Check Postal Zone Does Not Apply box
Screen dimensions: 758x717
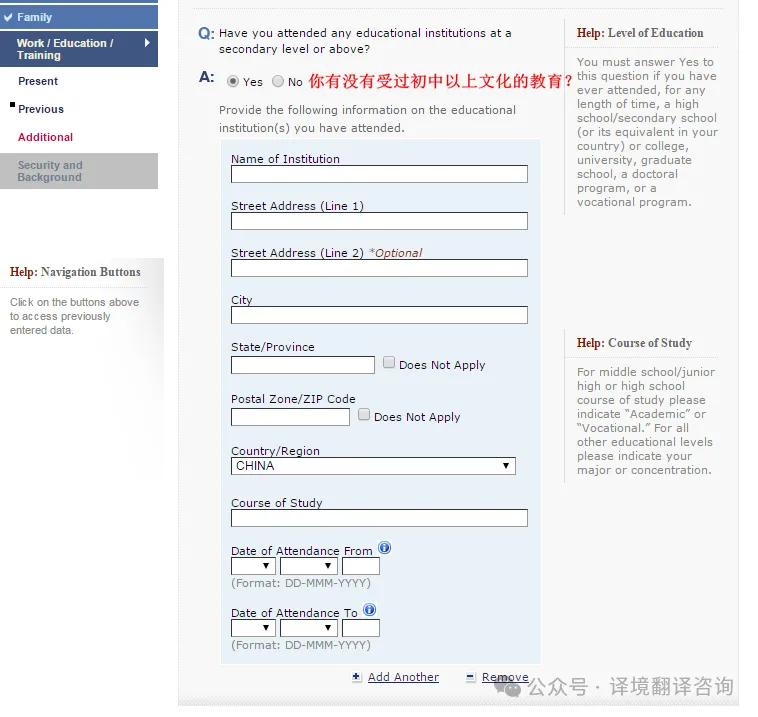tap(364, 415)
